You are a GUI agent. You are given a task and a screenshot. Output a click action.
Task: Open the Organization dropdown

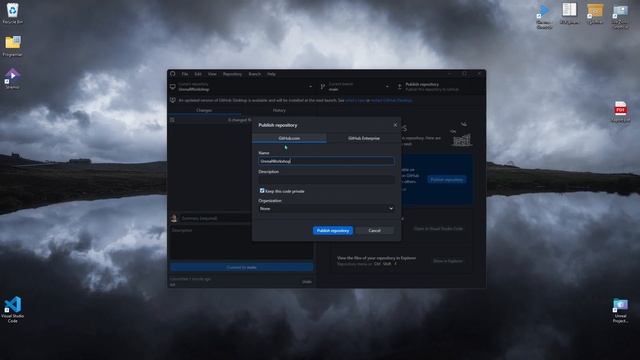tap(326, 209)
